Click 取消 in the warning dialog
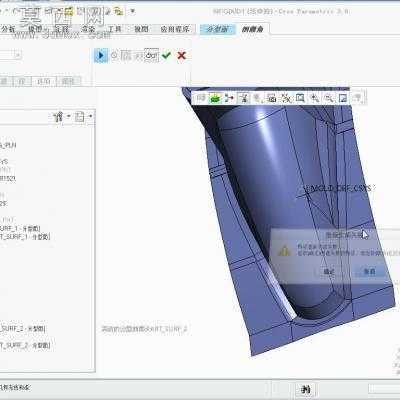 click(370, 271)
